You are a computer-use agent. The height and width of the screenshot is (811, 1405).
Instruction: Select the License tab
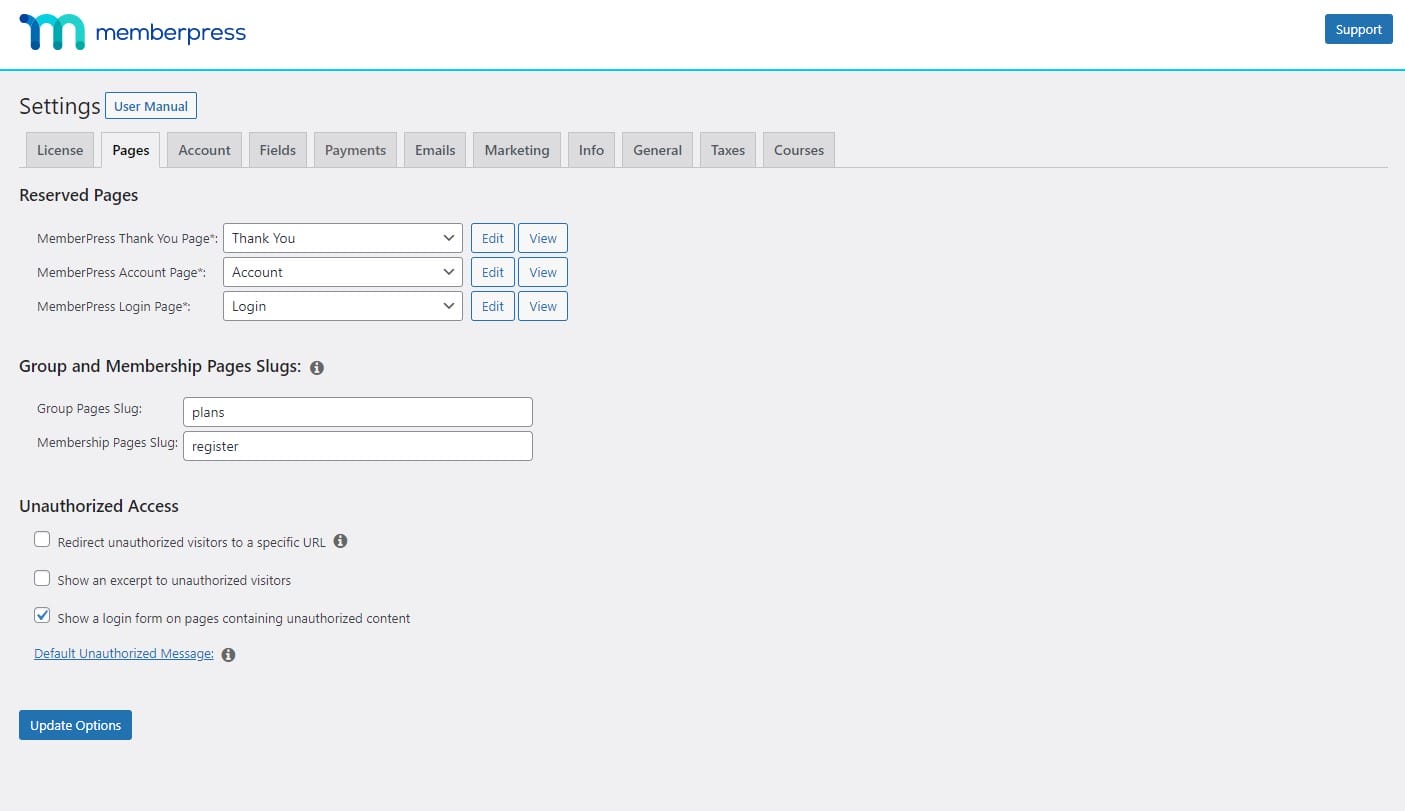pyautogui.click(x=60, y=150)
